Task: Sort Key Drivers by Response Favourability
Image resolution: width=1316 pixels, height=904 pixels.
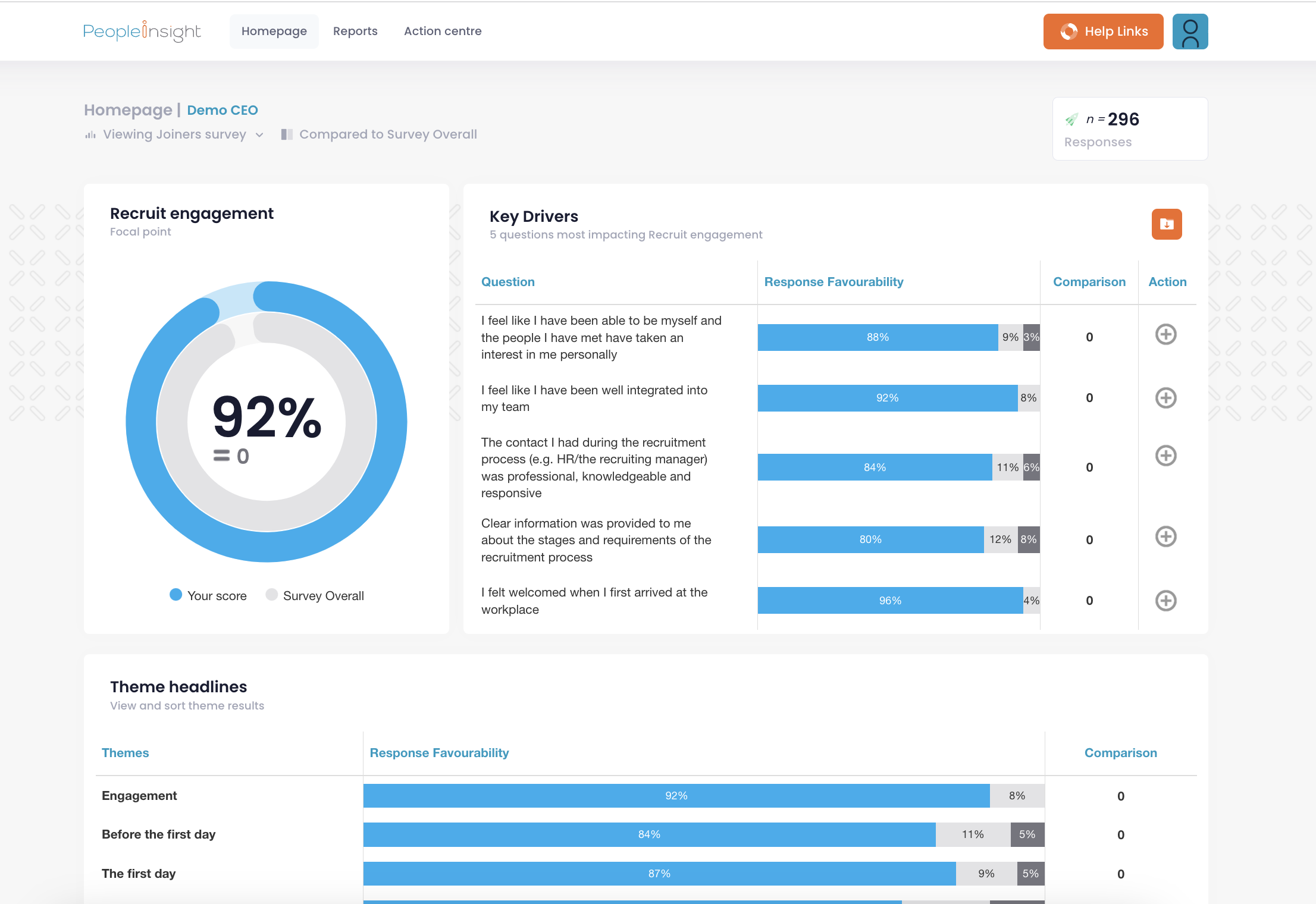Action: tap(834, 282)
